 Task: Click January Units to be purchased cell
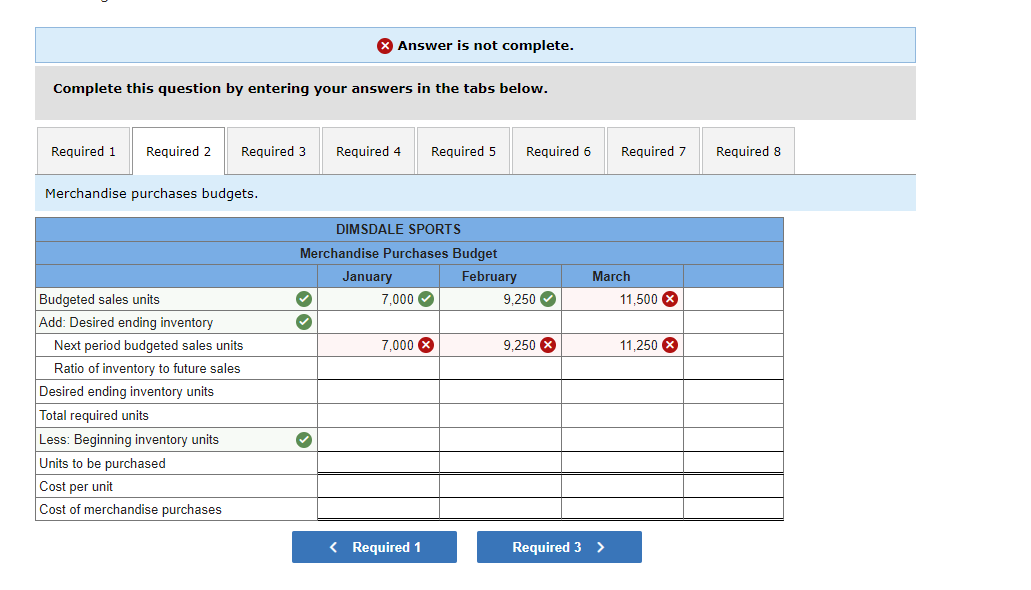click(379, 463)
